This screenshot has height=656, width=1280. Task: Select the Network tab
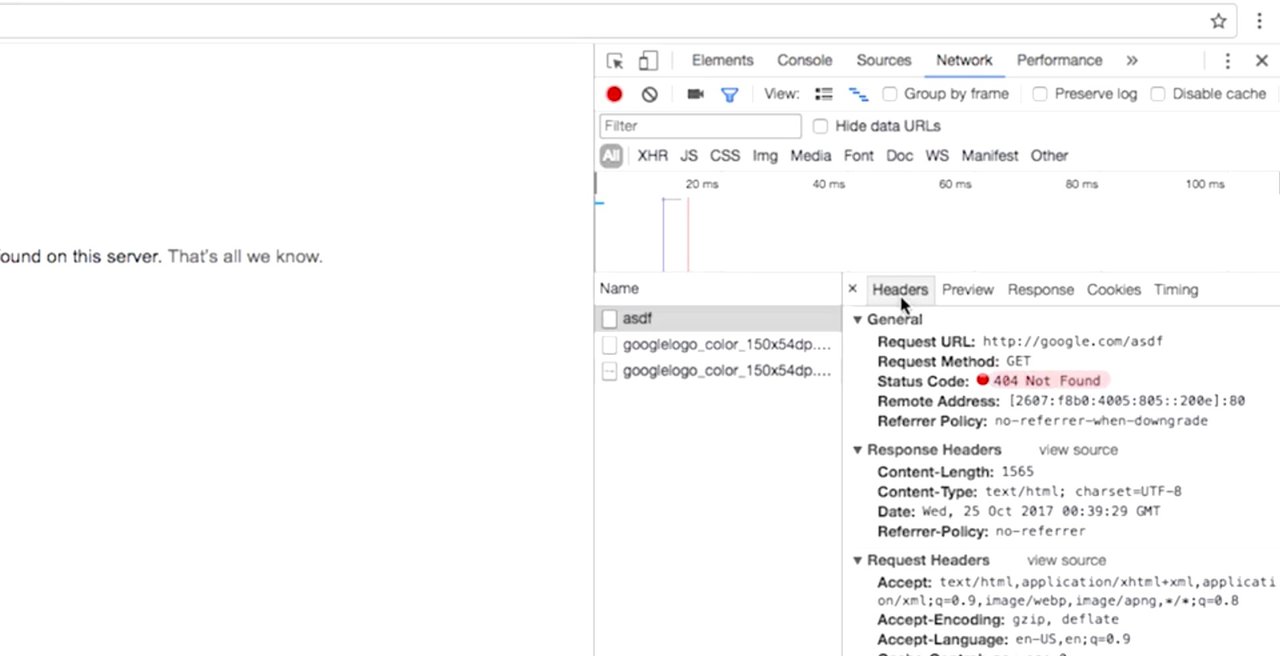[964, 60]
